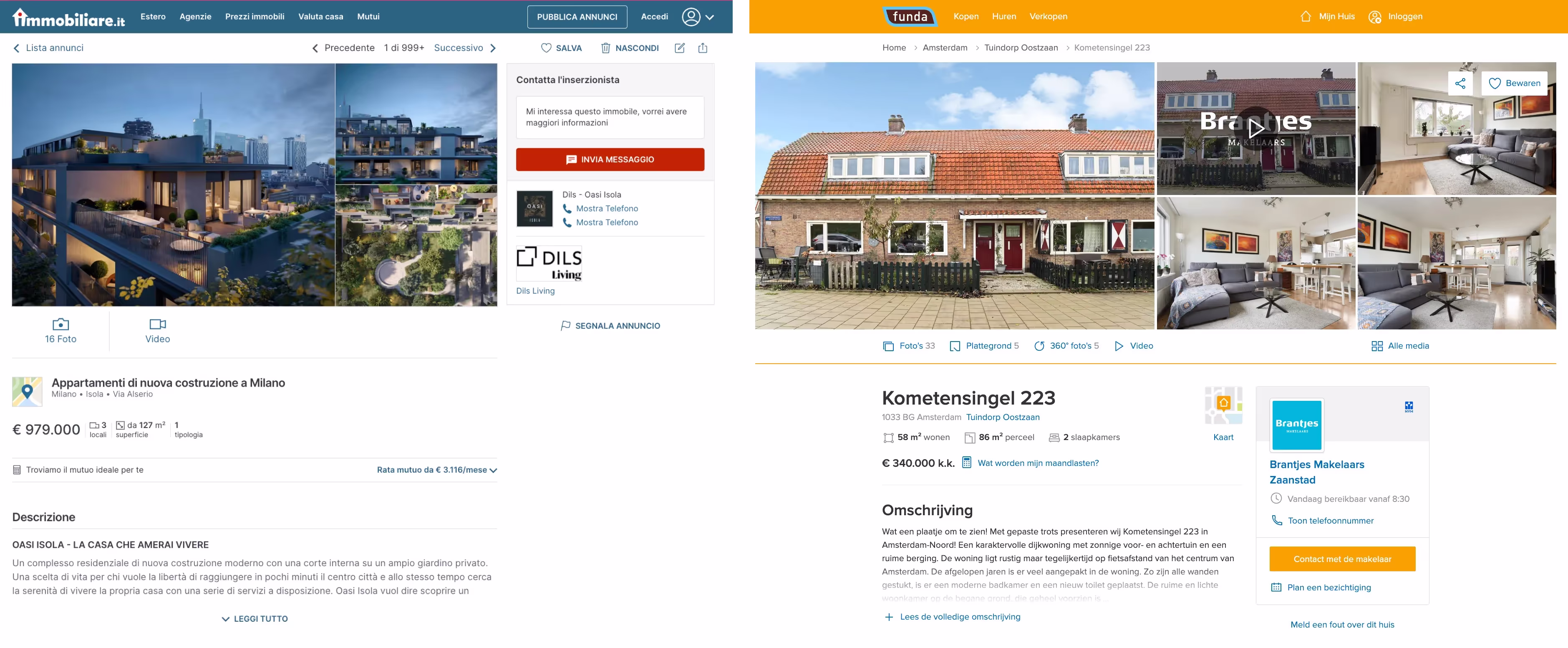
Task: Save listing with the SALVA heart icon
Action: (x=546, y=48)
